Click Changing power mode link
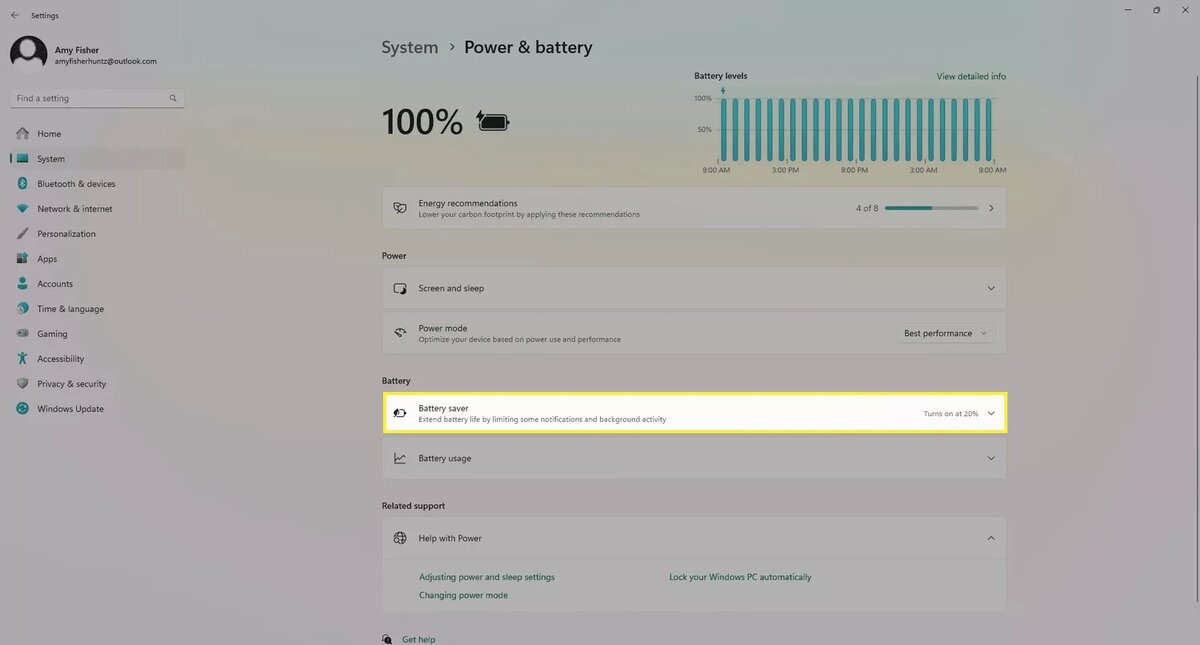 coord(462,594)
